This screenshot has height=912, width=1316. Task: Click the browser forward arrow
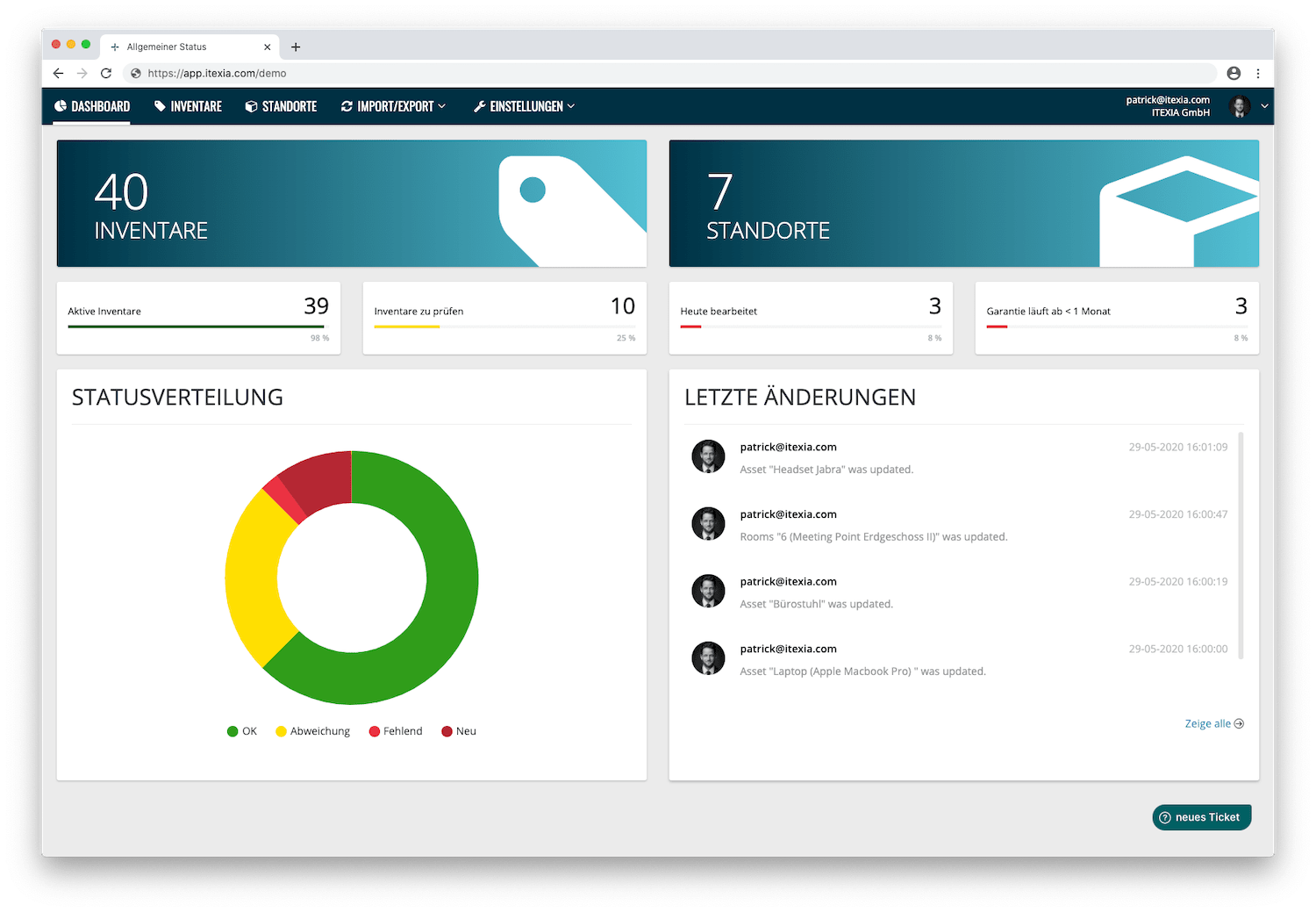tap(82, 74)
